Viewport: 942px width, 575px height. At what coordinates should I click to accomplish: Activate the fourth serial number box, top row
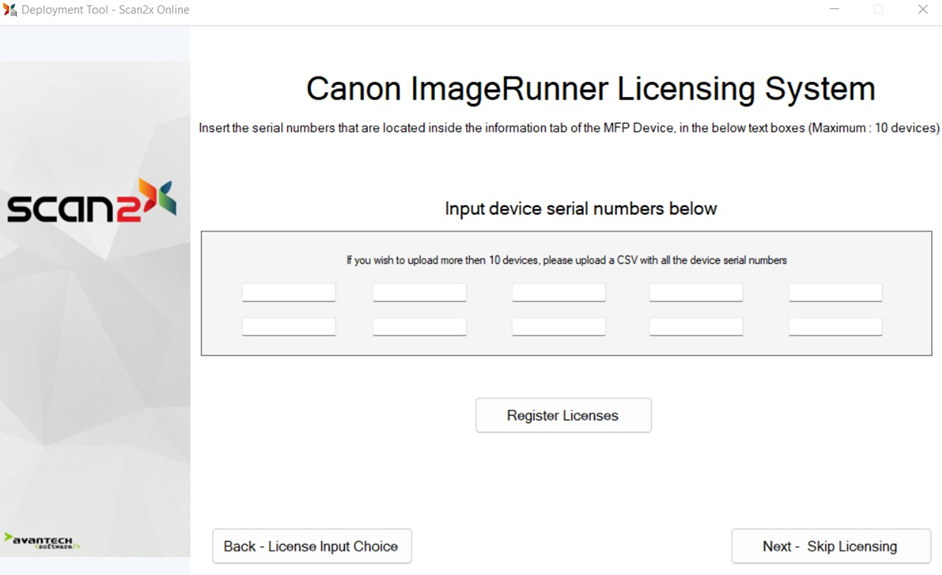pyautogui.click(x=695, y=292)
